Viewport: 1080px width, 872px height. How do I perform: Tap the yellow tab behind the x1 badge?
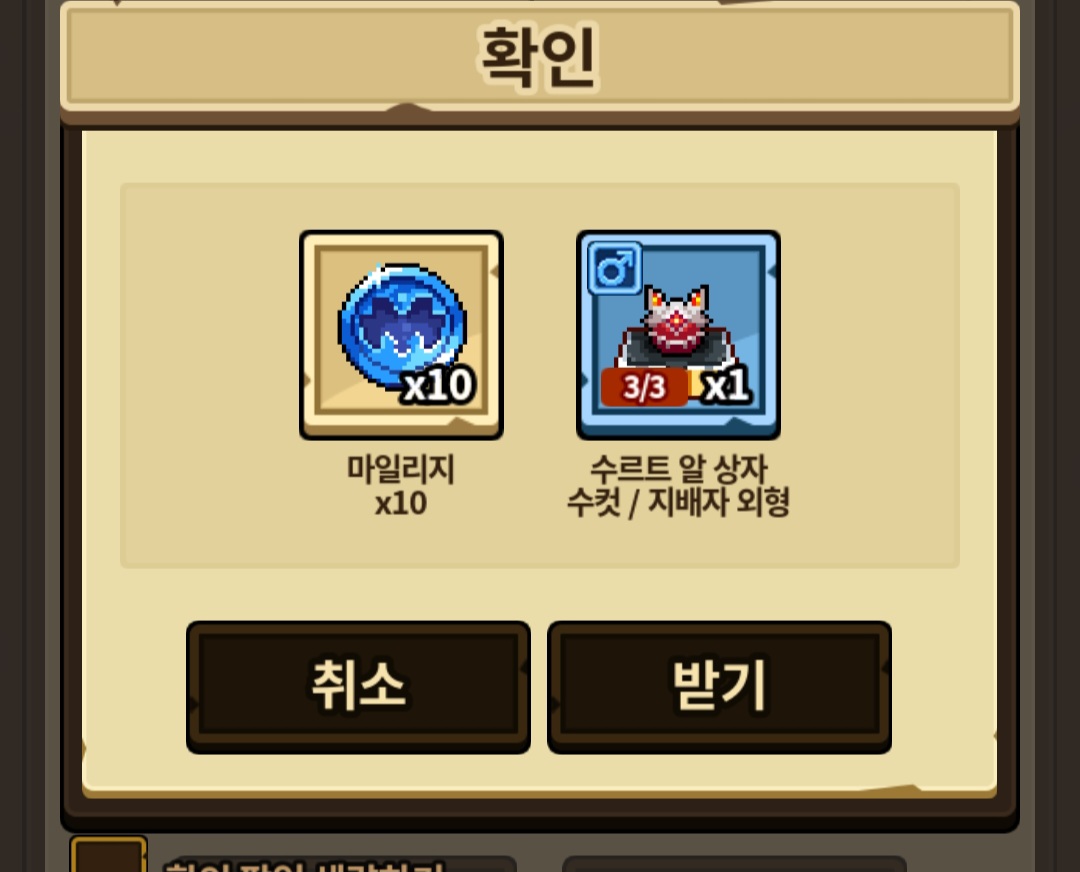696,383
